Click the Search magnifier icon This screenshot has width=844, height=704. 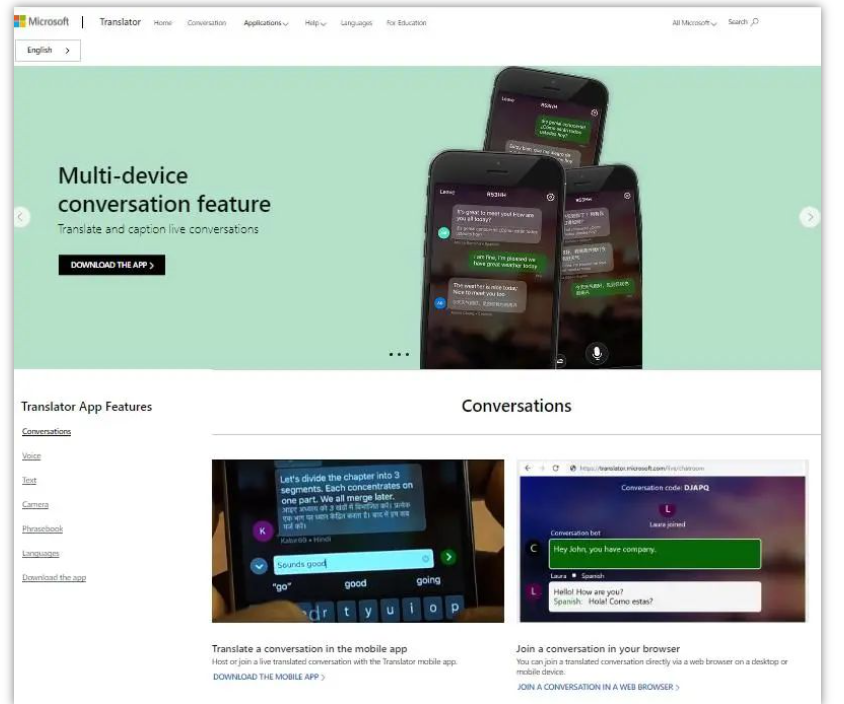(755, 22)
